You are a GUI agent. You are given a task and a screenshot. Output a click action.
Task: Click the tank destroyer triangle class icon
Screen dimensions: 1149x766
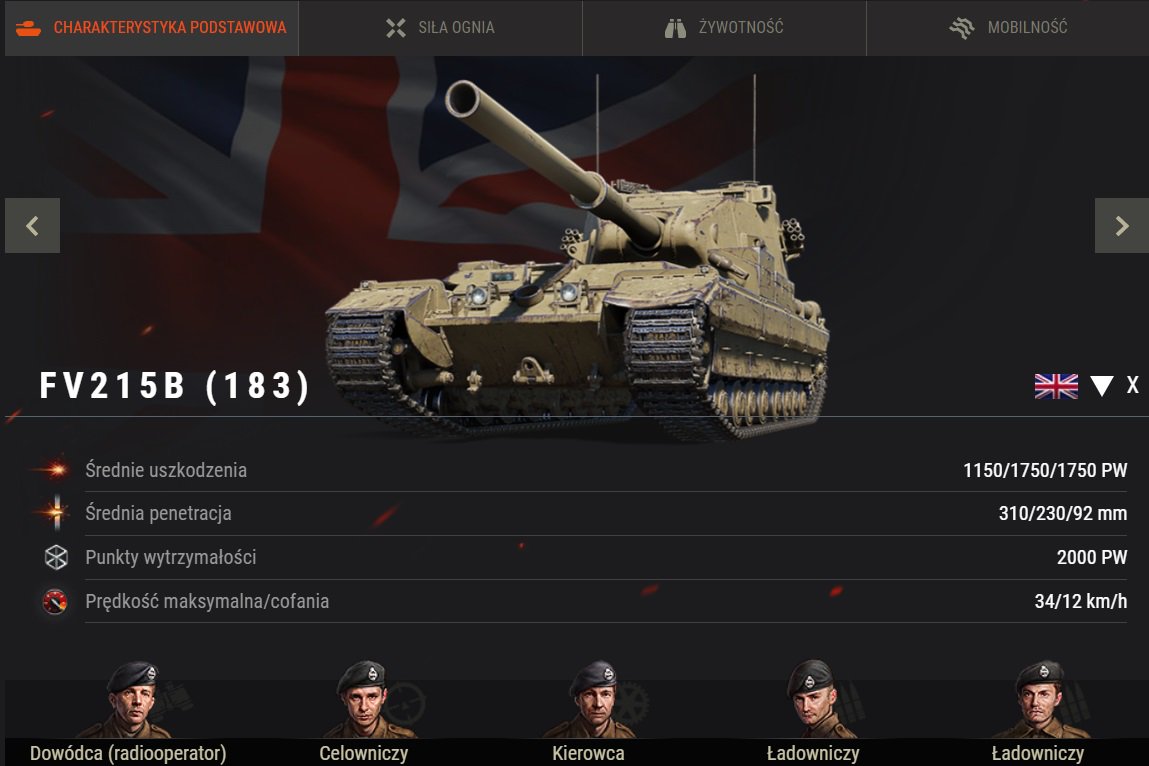pyautogui.click(x=1101, y=386)
